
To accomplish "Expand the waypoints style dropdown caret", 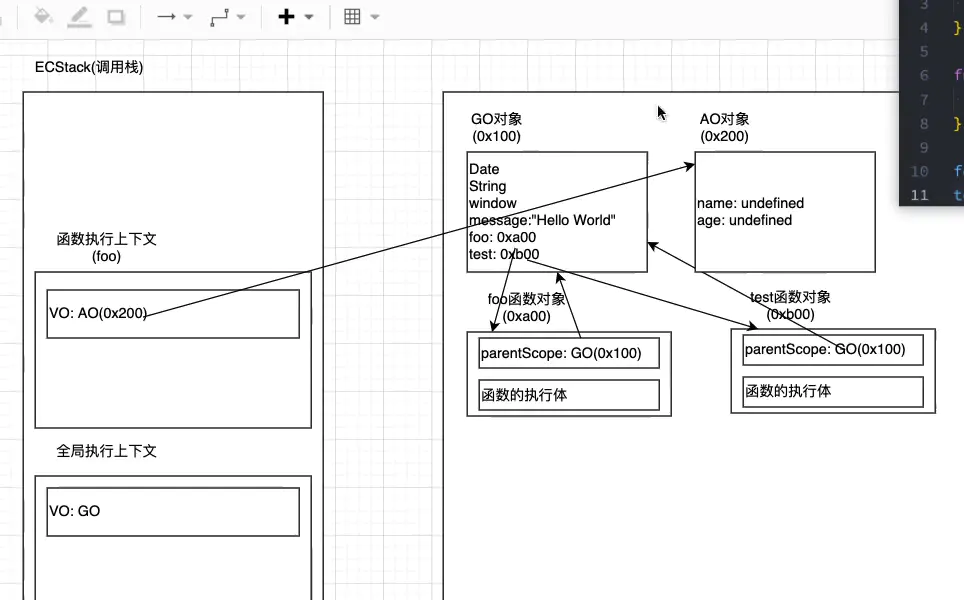I will pyautogui.click(x=241, y=17).
